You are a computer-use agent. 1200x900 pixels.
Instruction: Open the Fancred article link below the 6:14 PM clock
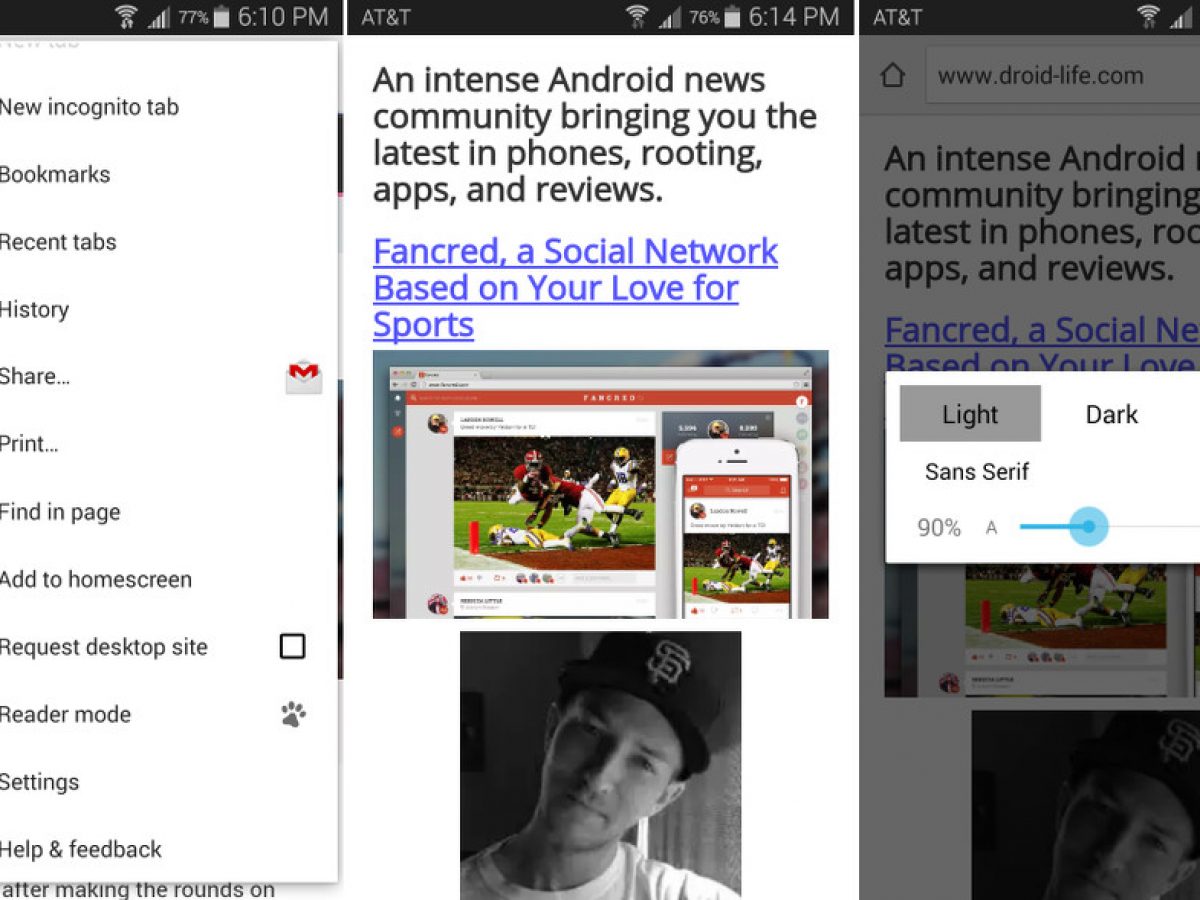tap(574, 288)
